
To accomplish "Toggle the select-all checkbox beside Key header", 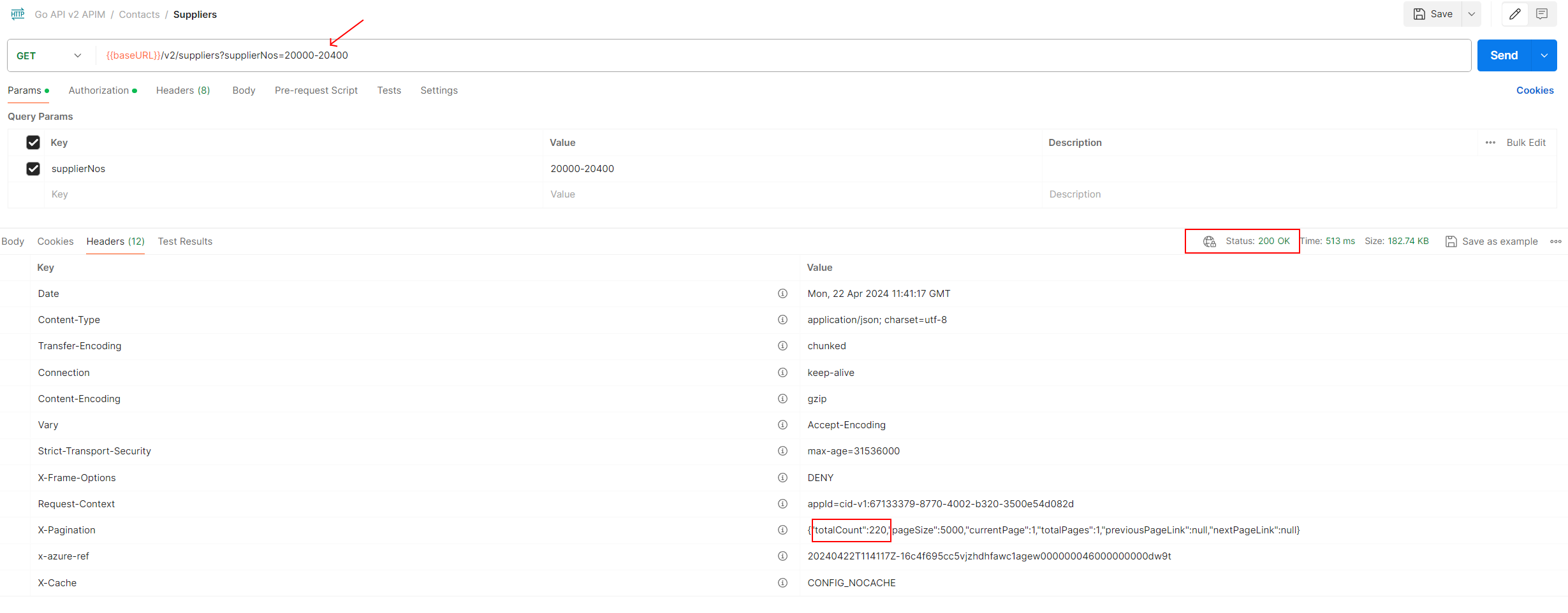I will tap(33, 143).
